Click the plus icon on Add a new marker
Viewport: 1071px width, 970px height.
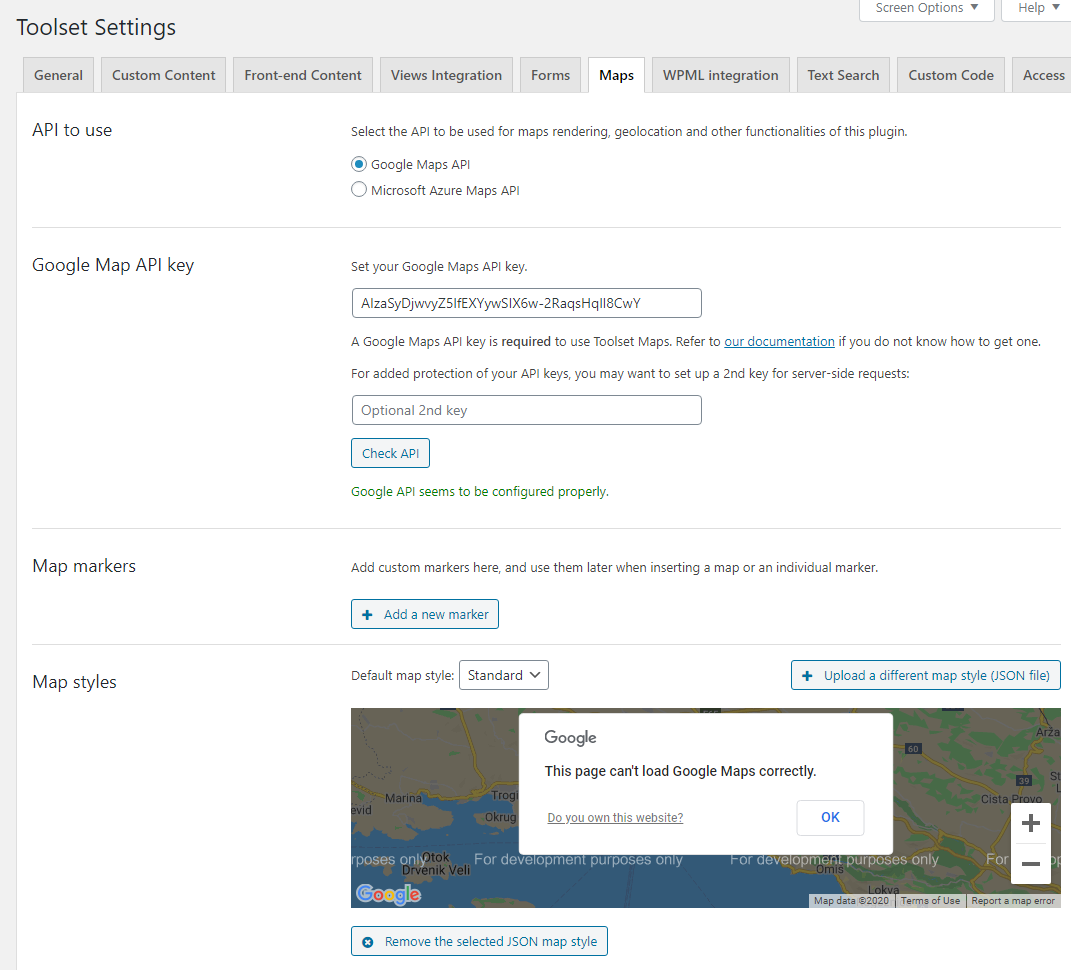(x=367, y=615)
